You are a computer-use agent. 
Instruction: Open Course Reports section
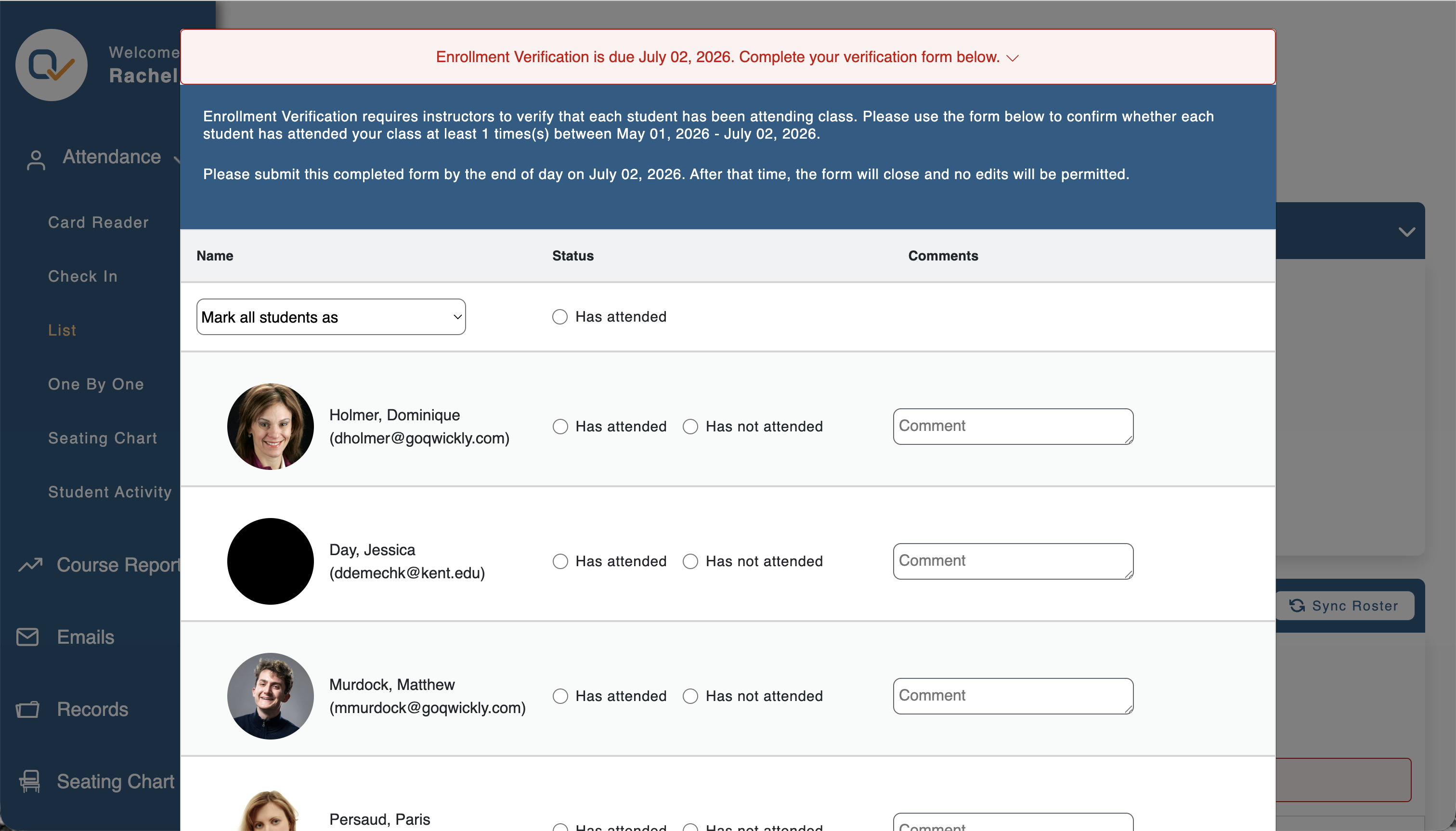[118, 564]
